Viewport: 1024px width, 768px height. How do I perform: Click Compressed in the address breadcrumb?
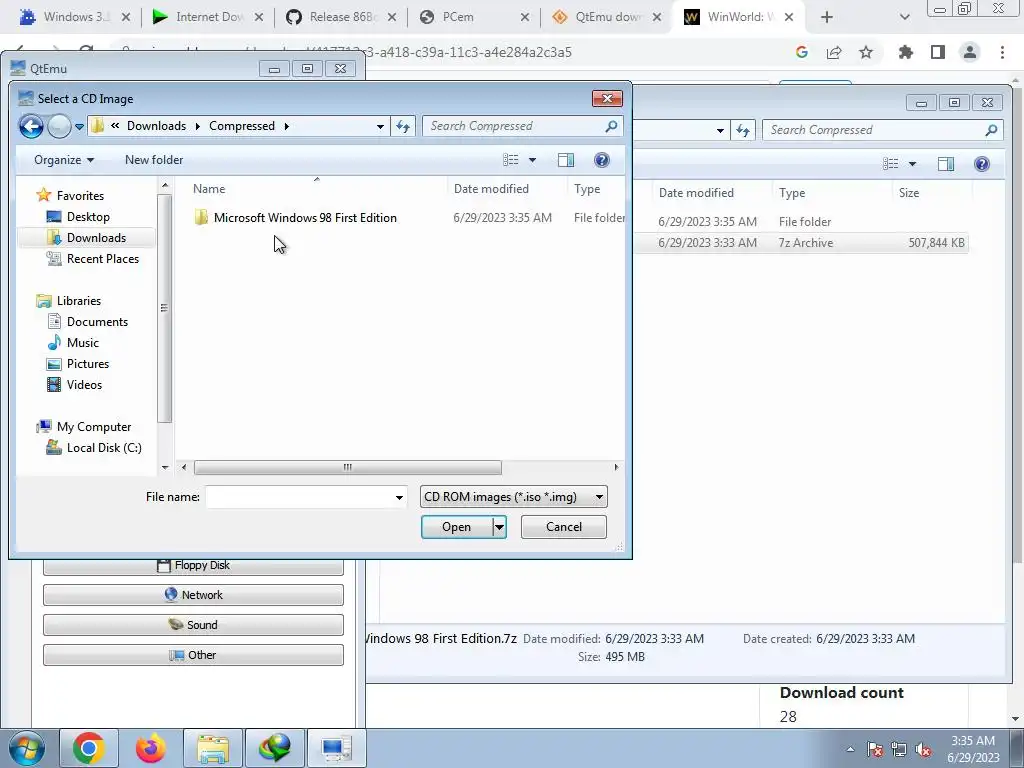[242, 126]
